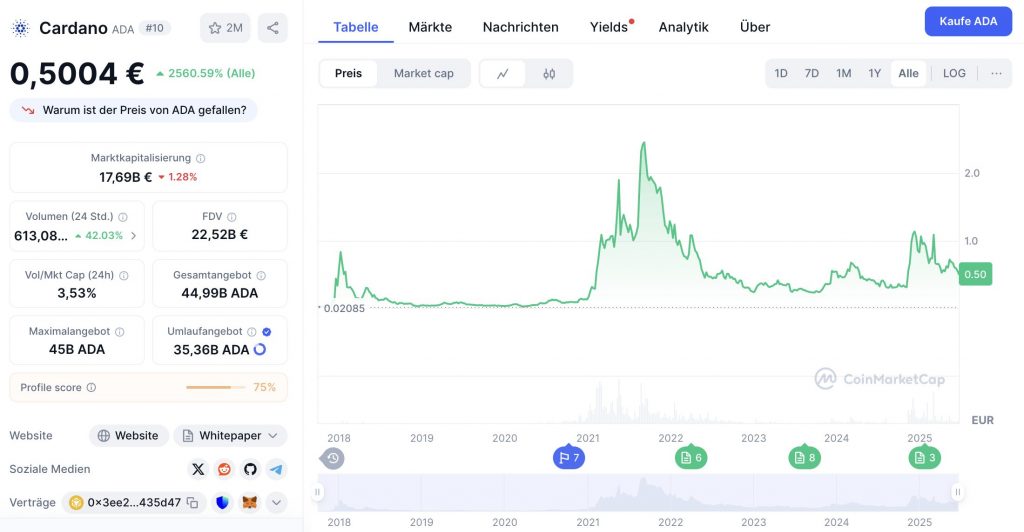Screen dimensions: 1024x532
Task: Copy the contract address 0x3ee2...435d47
Action: tap(193, 503)
